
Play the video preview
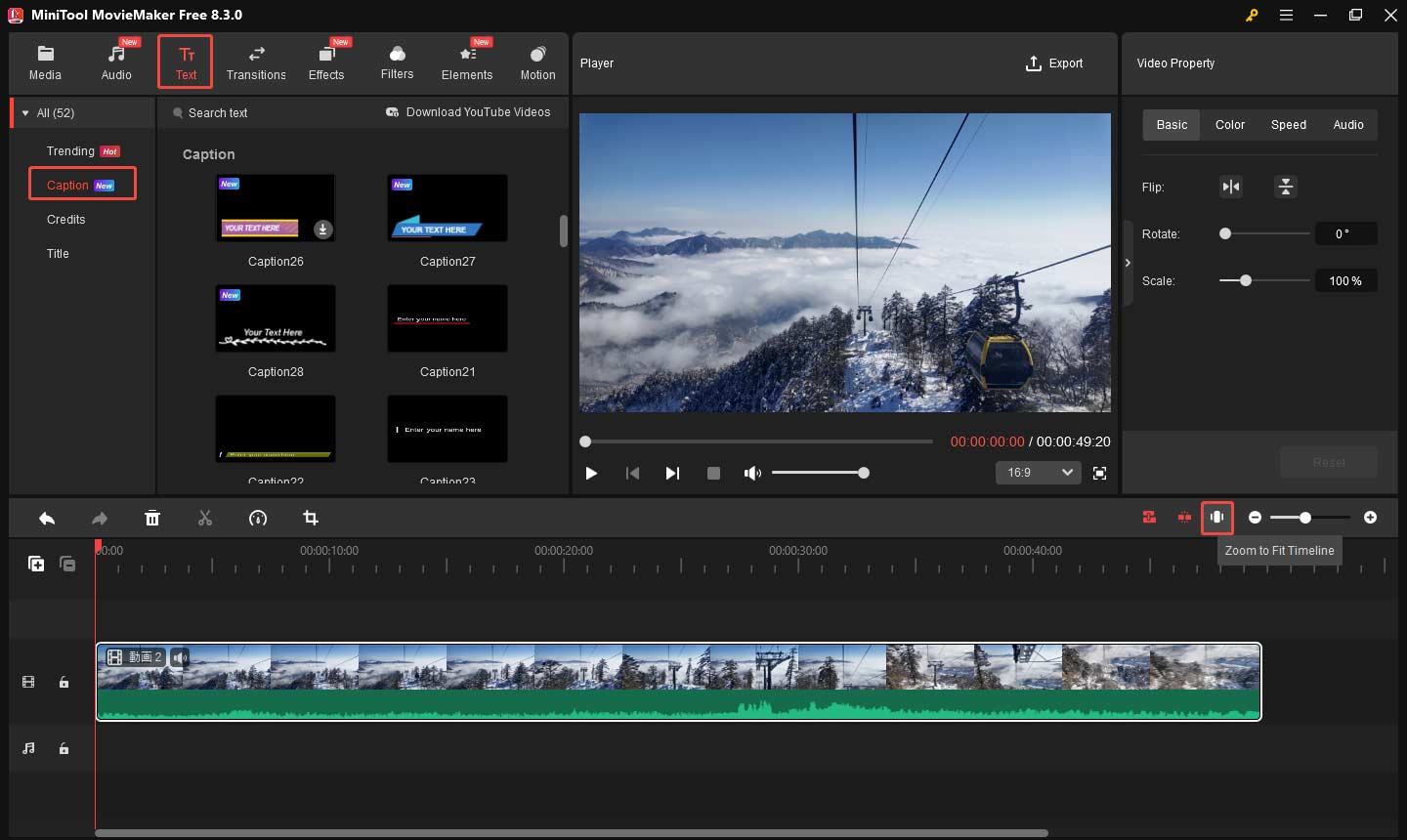(x=591, y=473)
